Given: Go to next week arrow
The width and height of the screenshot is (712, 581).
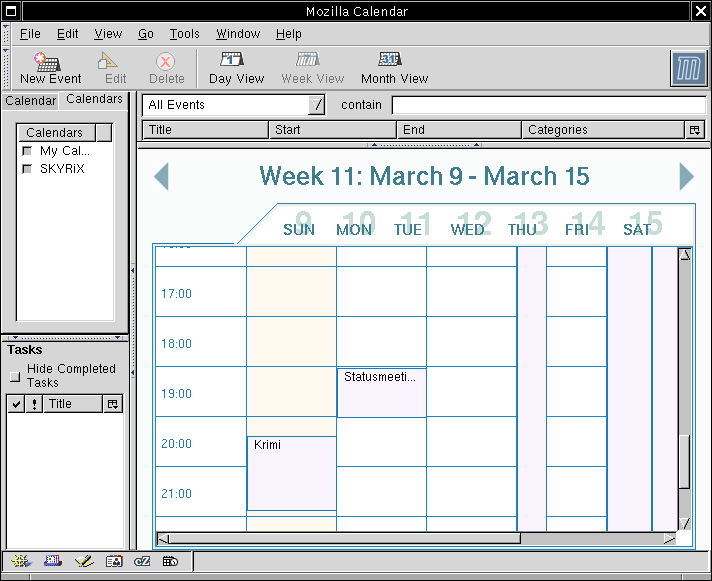Looking at the screenshot, I should [687, 176].
